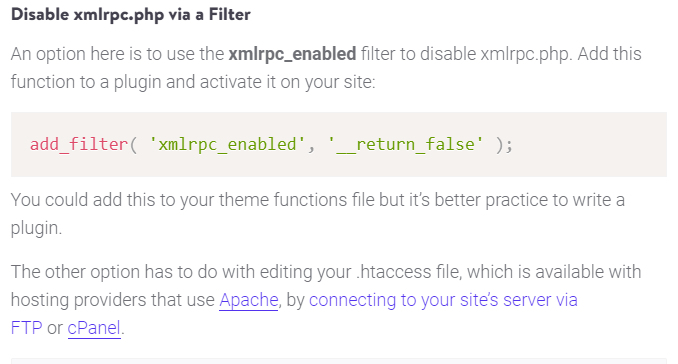Click the green '__return_false' string in the code

(406, 144)
